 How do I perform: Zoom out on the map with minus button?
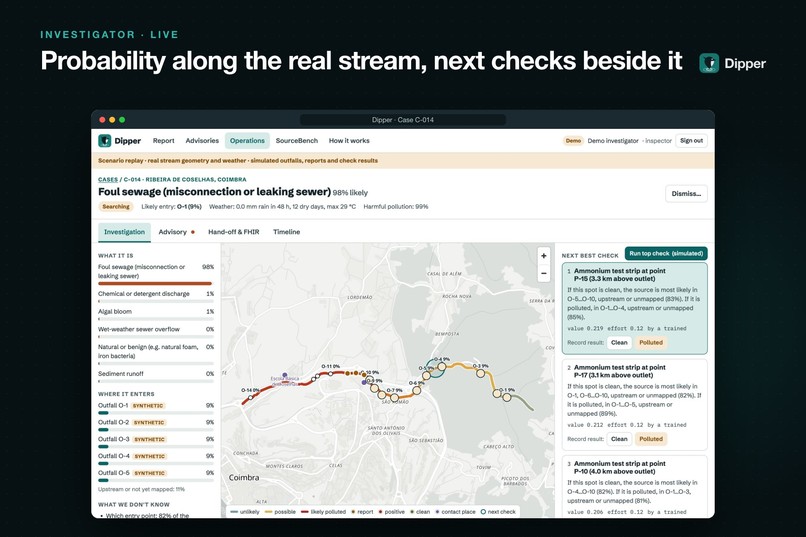543,273
